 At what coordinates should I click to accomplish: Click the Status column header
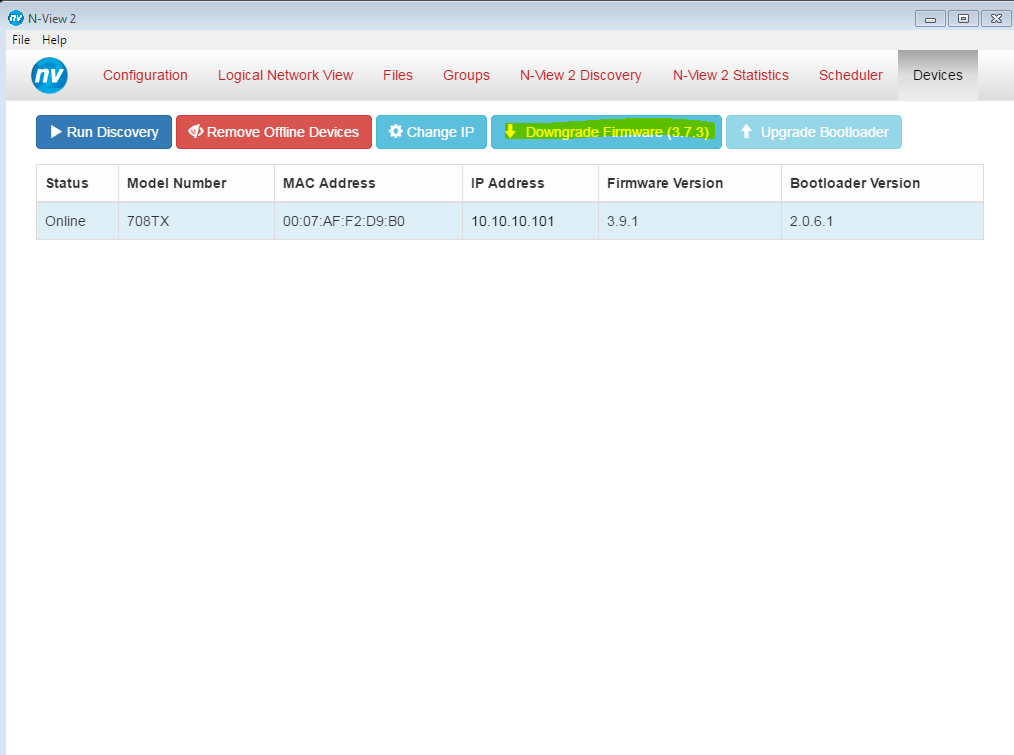(x=77, y=183)
